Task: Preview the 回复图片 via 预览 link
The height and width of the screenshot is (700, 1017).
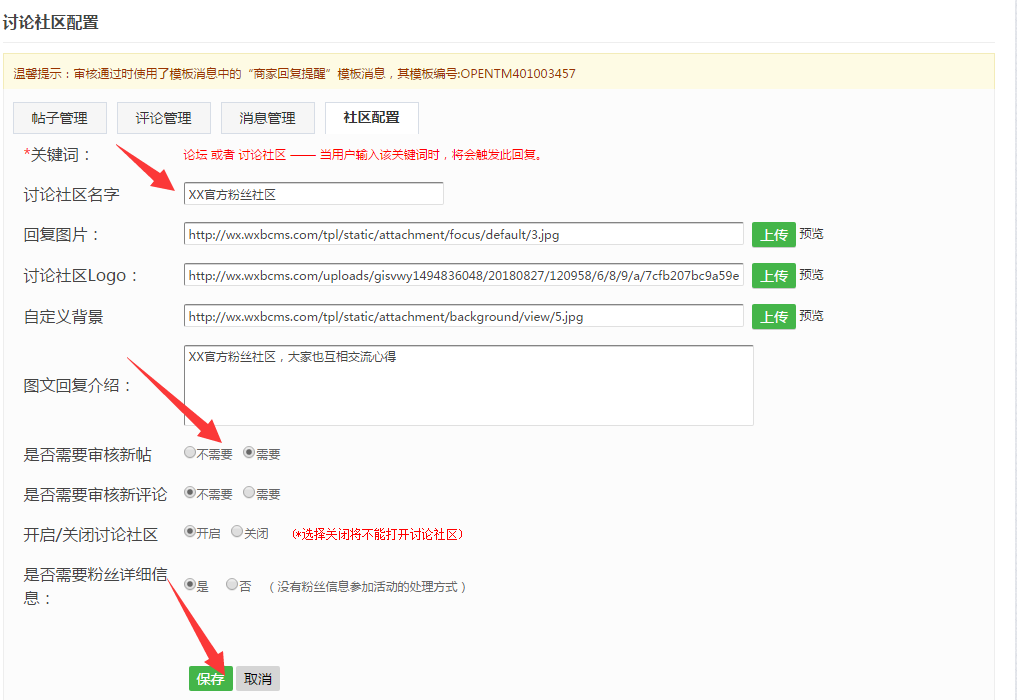Action: 810,233
